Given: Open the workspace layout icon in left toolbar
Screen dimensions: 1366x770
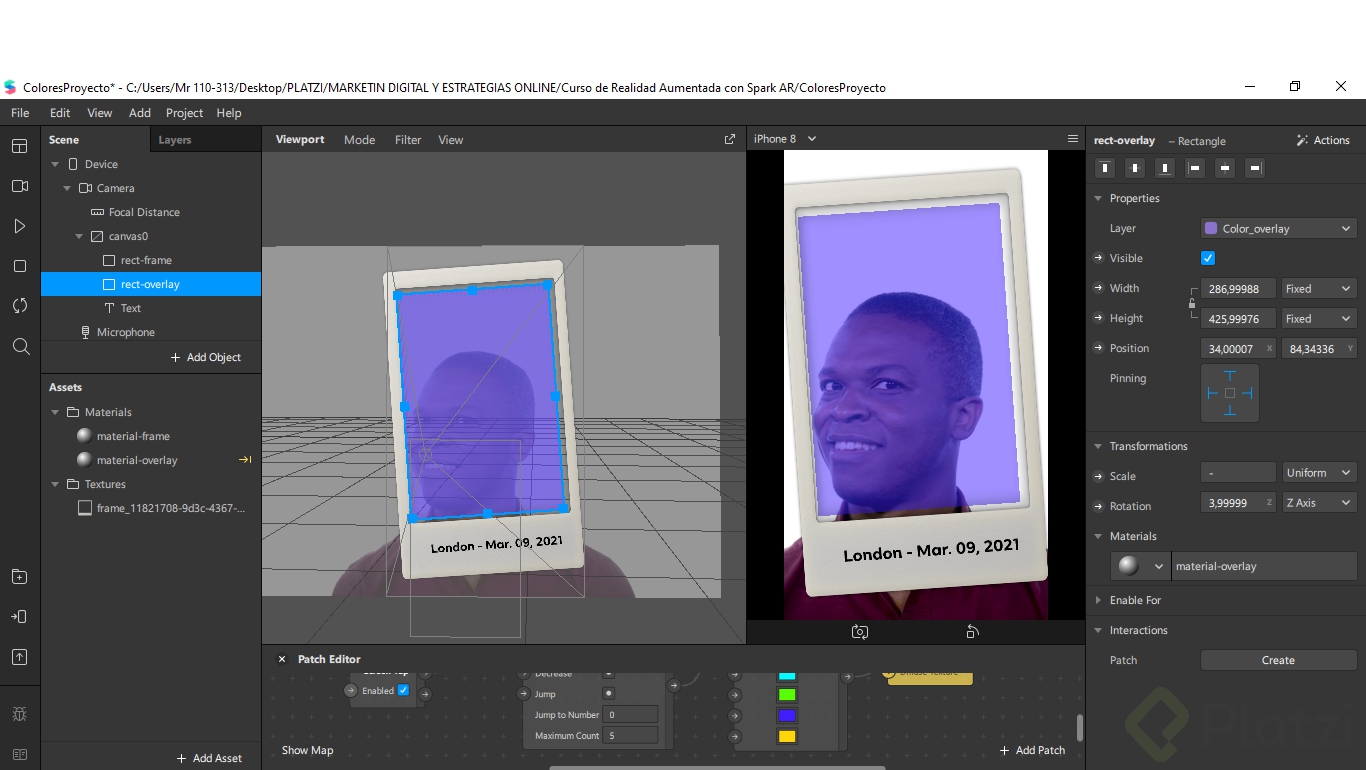Looking at the screenshot, I should pos(20,146).
